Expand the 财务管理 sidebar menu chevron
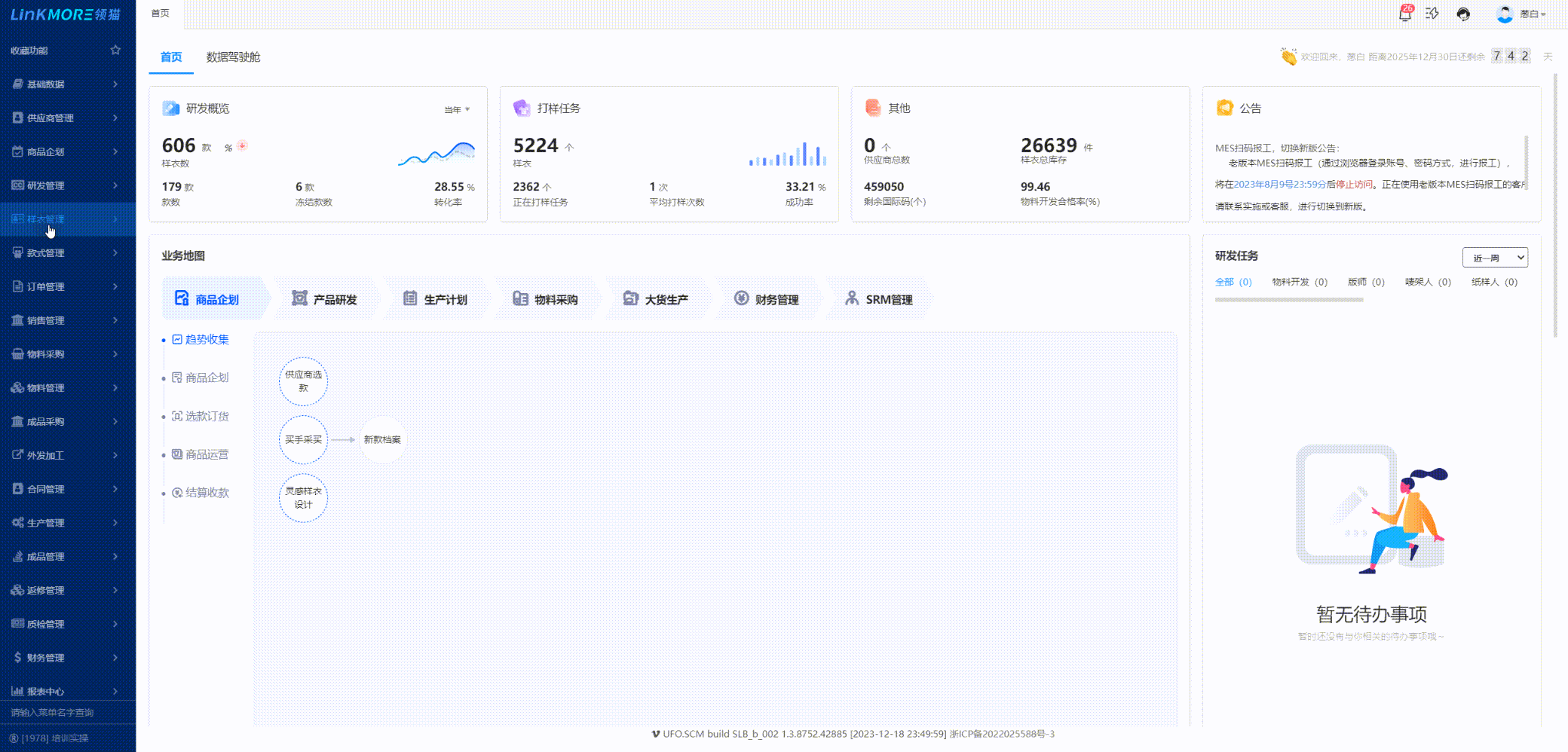This screenshot has height=752, width=1568. coord(115,658)
